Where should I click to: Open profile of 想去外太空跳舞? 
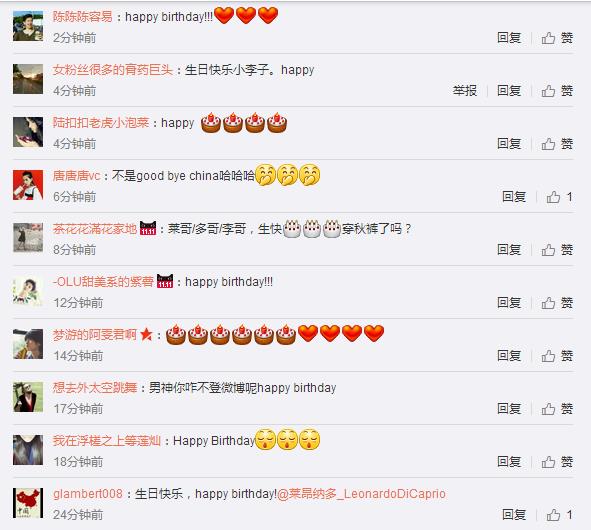point(95,388)
